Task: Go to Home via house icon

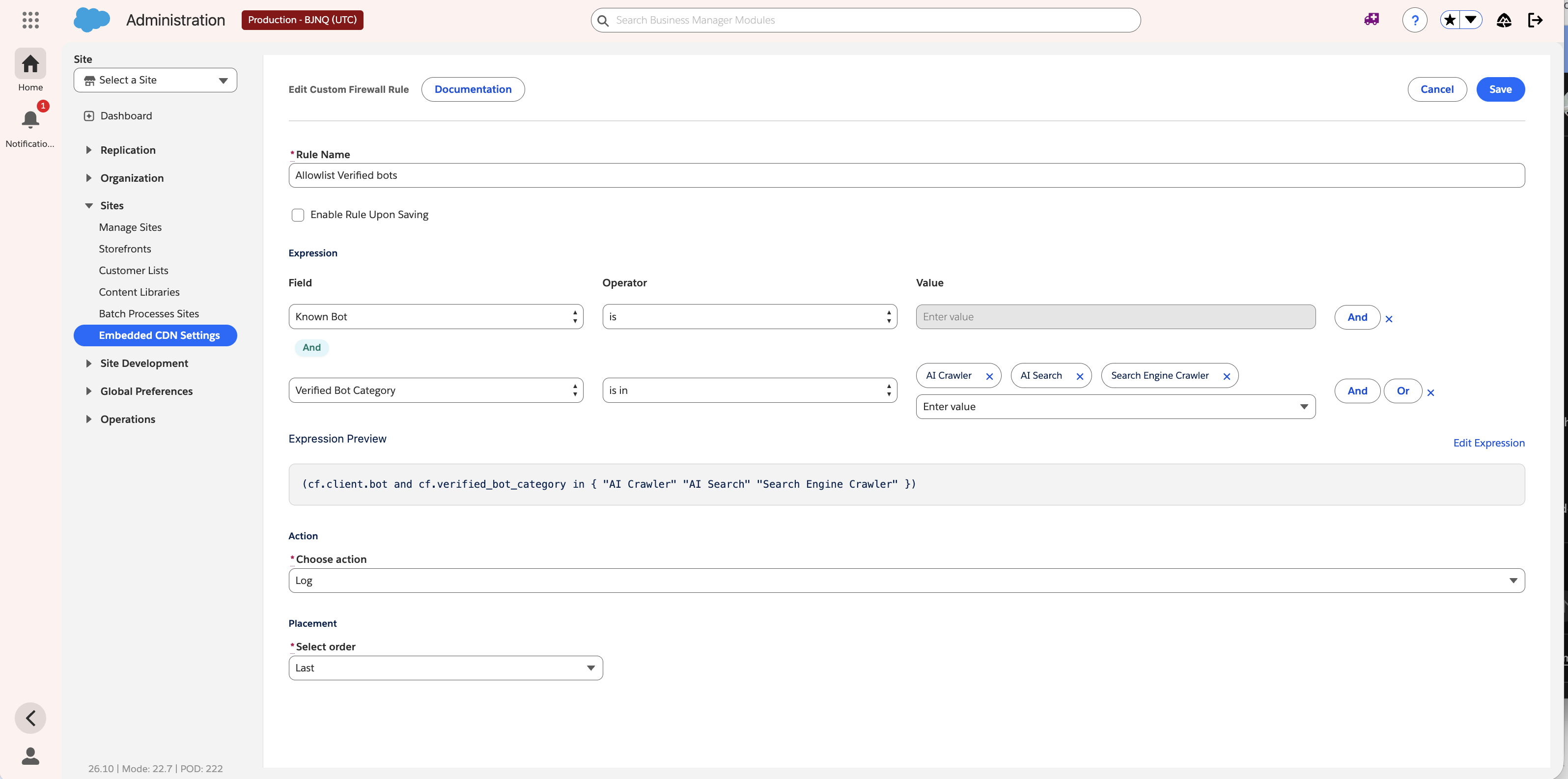Action: [30, 63]
